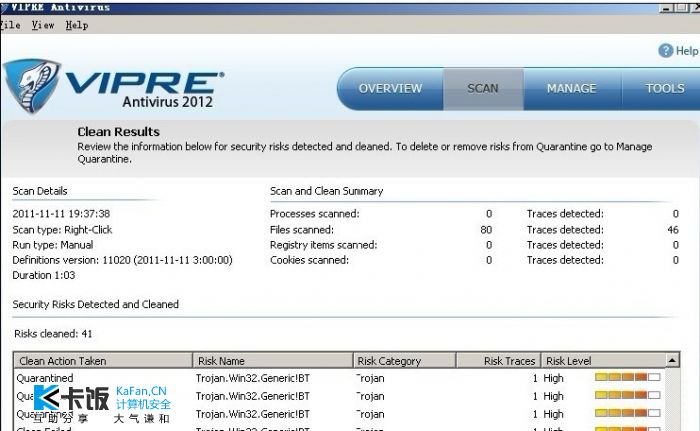Viewport: 700px width, 431px height.
Task: Click the blue Help question mark icon
Action: coord(665,50)
